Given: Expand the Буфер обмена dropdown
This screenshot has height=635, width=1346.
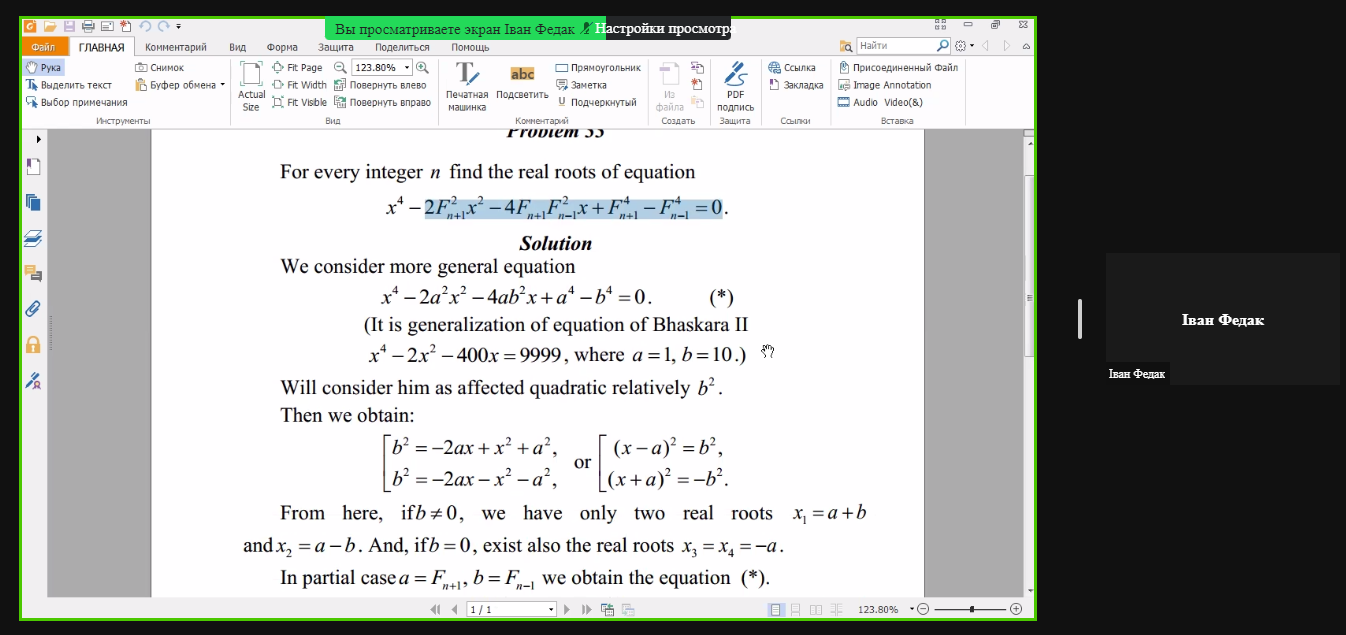Looking at the screenshot, I should pyautogui.click(x=222, y=85).
